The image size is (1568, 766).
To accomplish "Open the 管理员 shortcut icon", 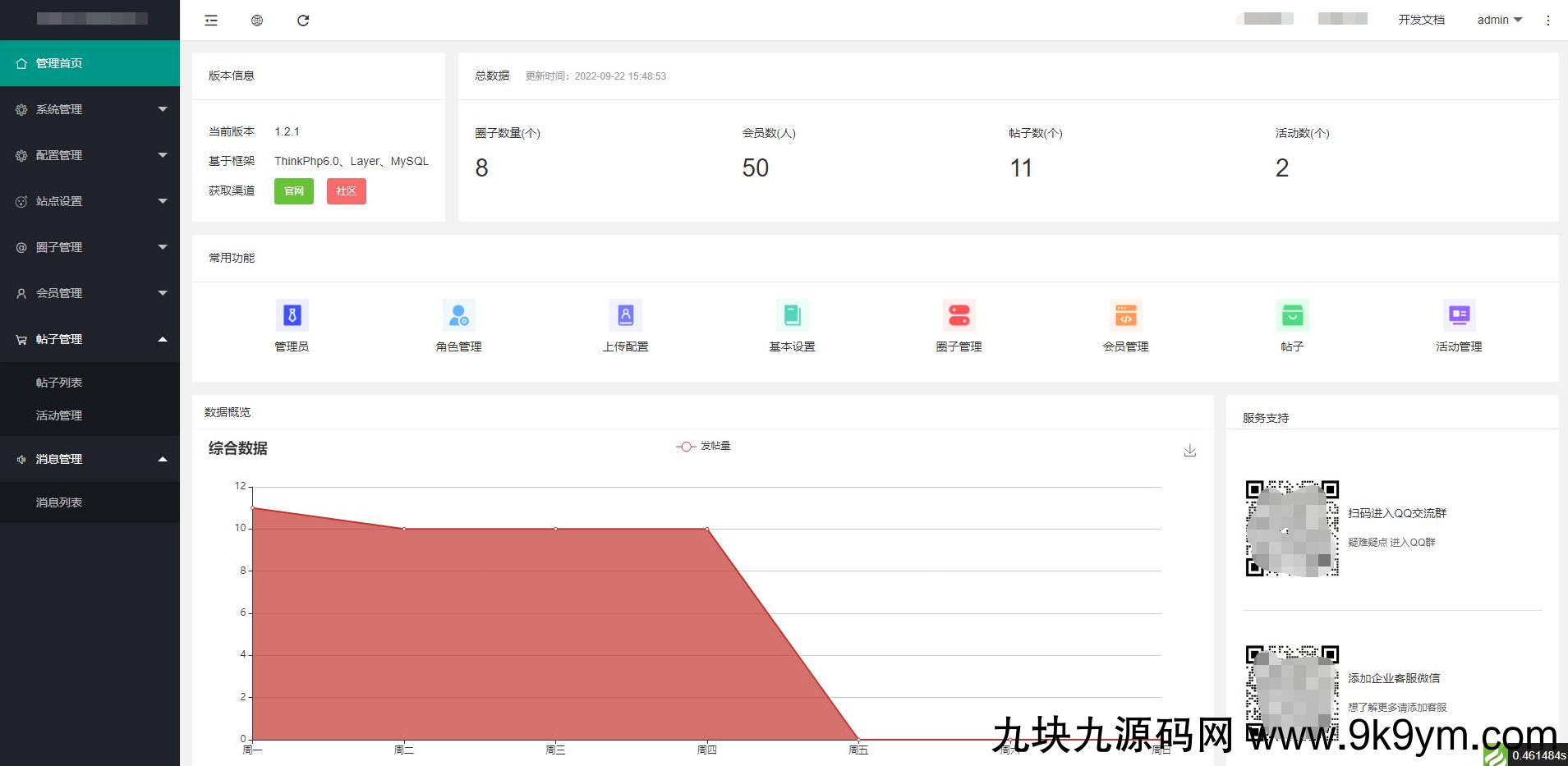I will tap(292, 315).
